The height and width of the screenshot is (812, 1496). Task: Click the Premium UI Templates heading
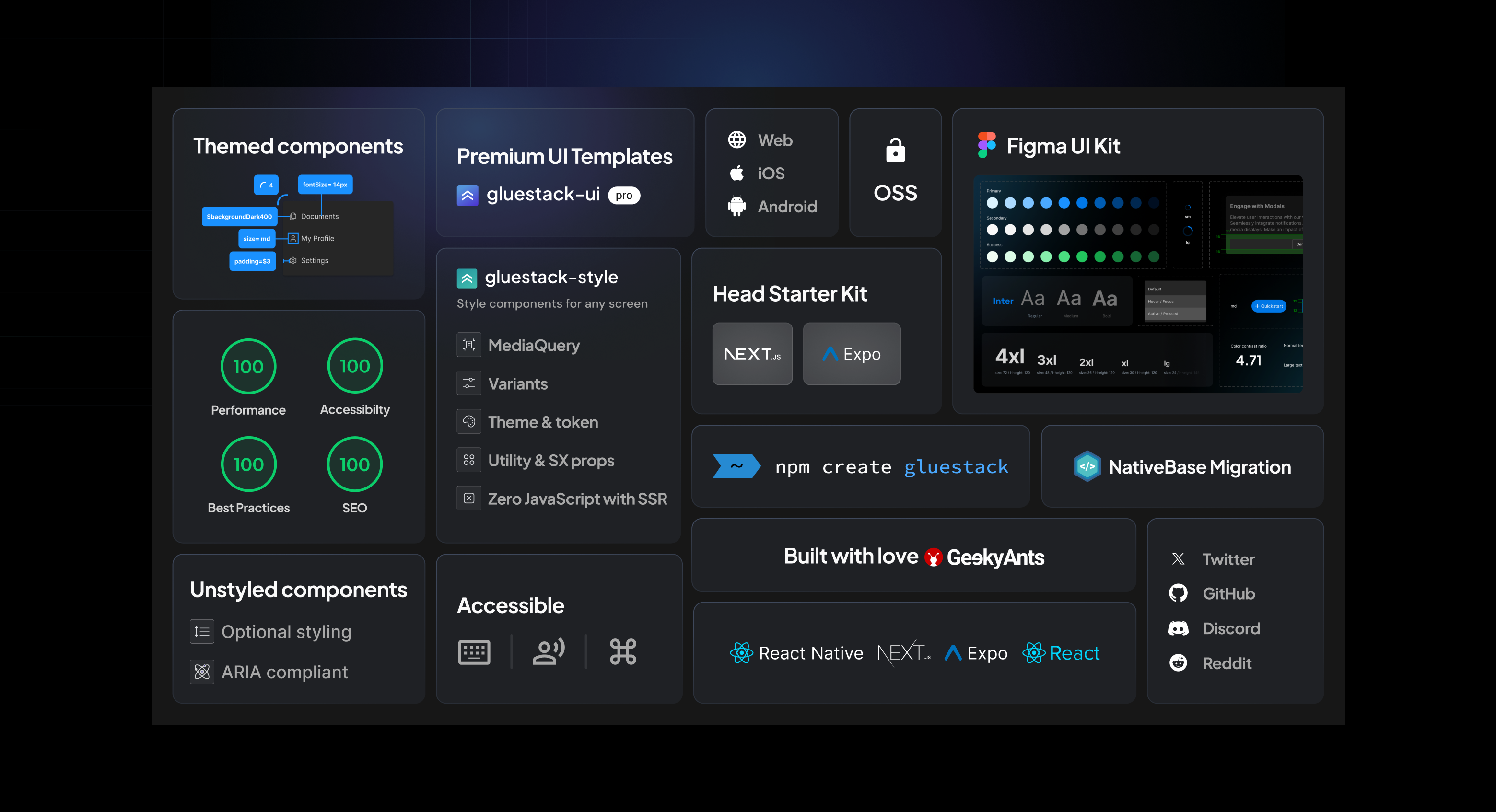tap(564, 156)
